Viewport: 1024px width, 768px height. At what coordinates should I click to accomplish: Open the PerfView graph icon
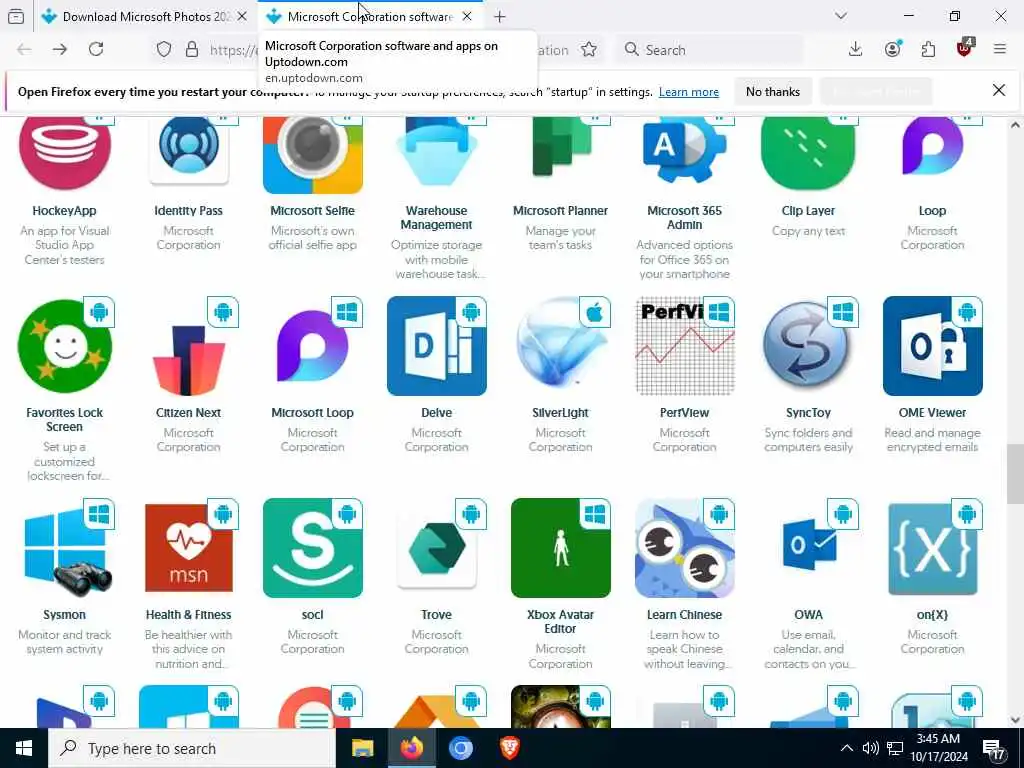[x=684, y=346]
